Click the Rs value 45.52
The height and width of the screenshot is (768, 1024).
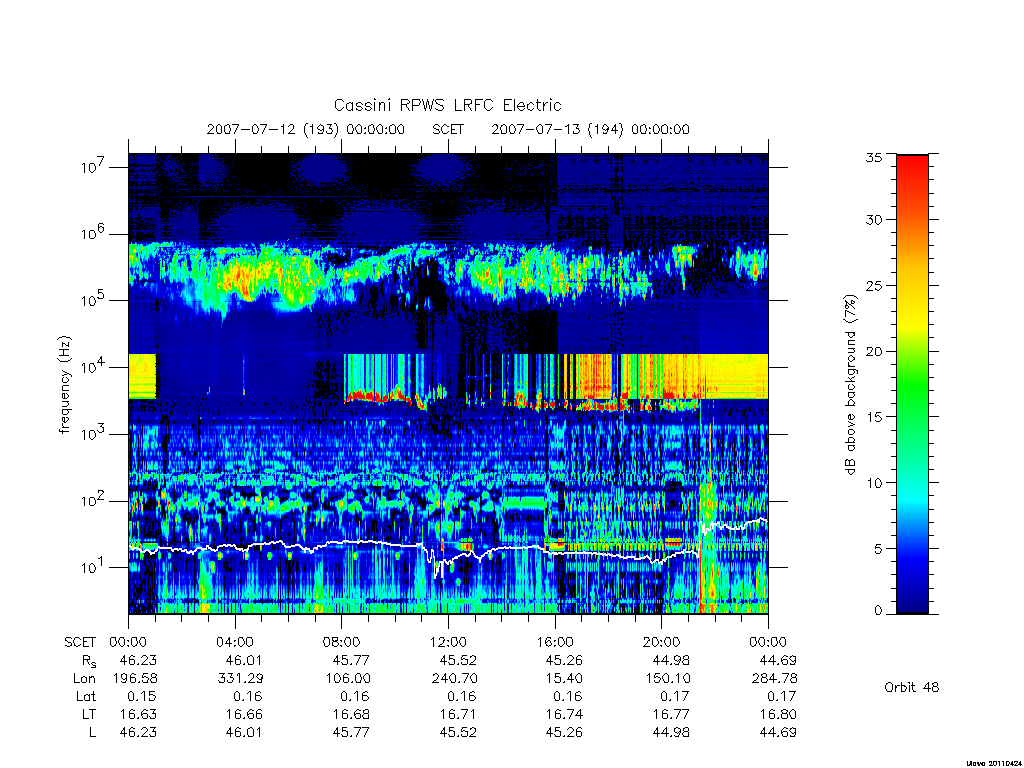pos(458,660)
